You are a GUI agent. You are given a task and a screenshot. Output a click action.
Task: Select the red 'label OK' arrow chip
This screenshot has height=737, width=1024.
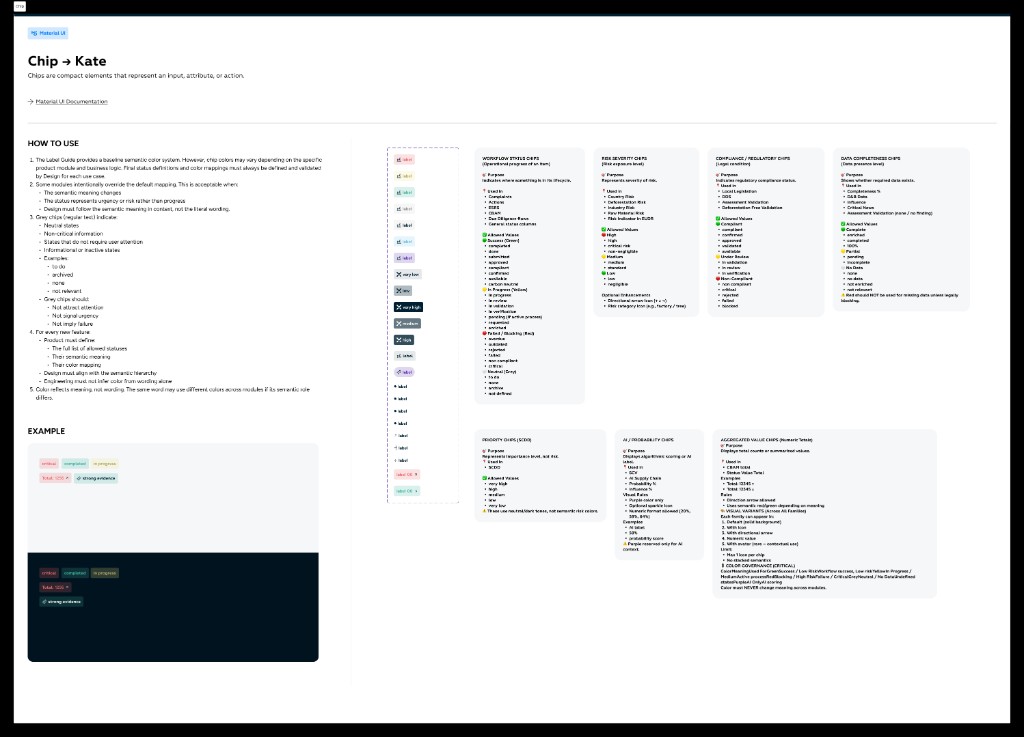(x=407, y=475)
